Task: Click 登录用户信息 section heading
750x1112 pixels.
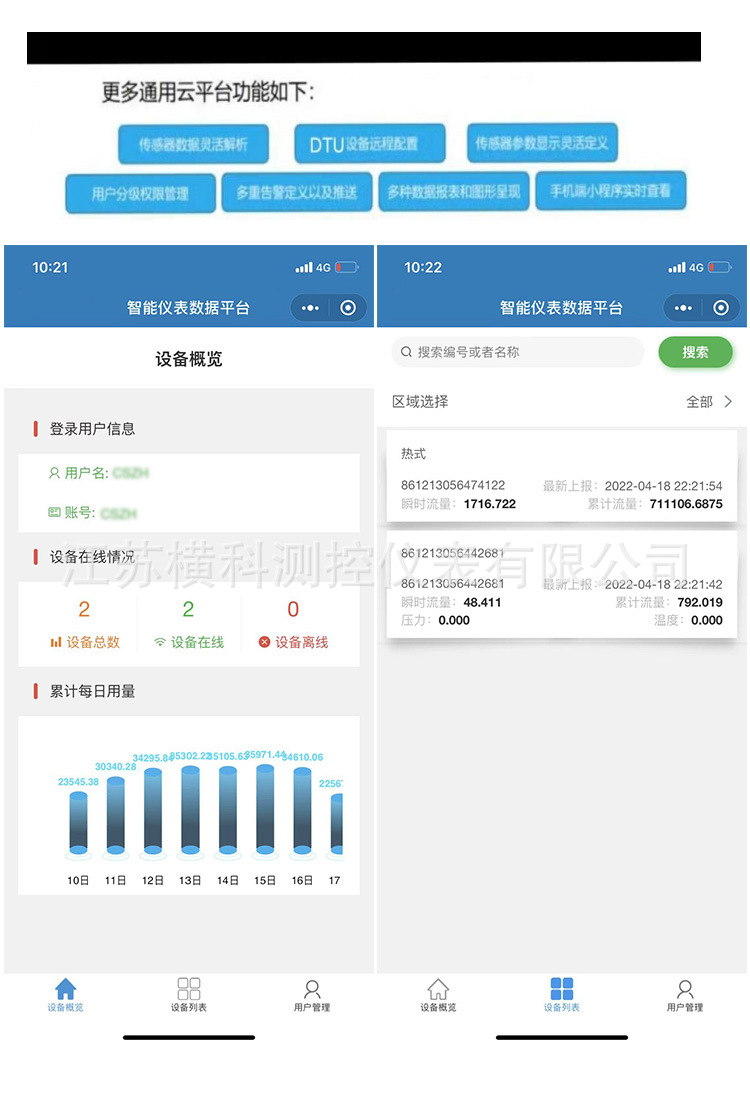Action: (92, 428)
